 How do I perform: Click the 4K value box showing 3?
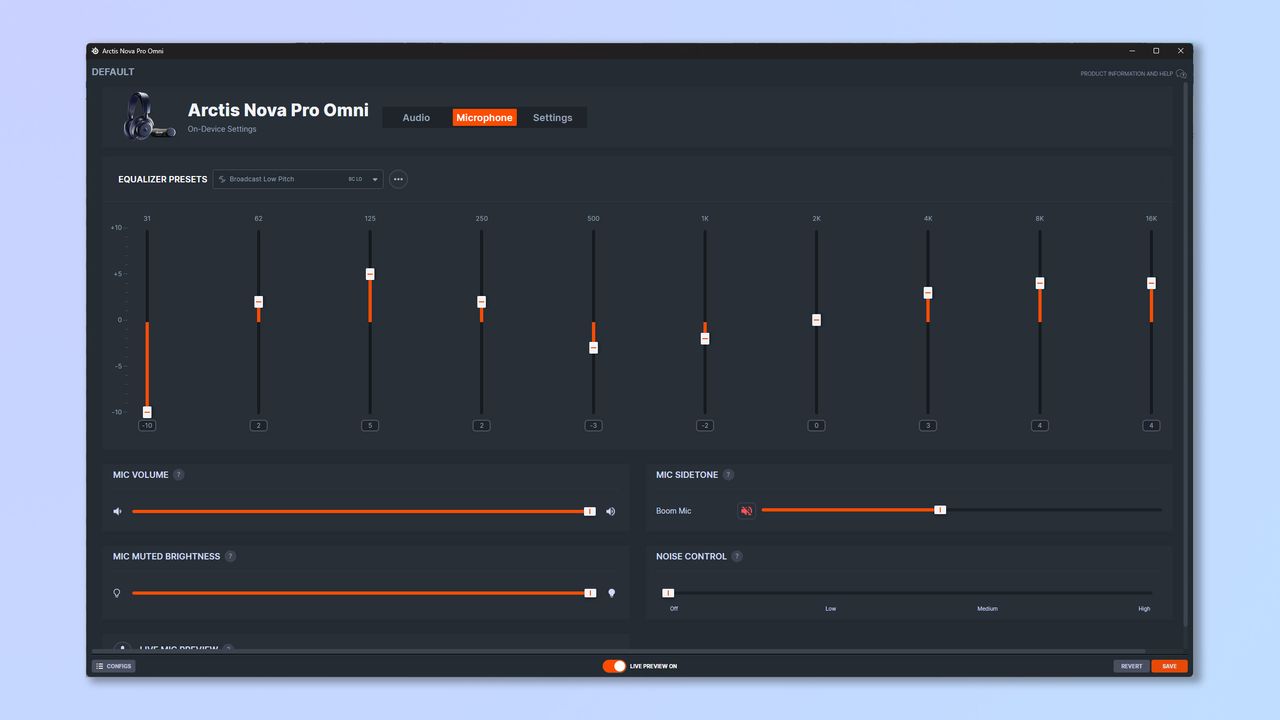pos(928,426)
